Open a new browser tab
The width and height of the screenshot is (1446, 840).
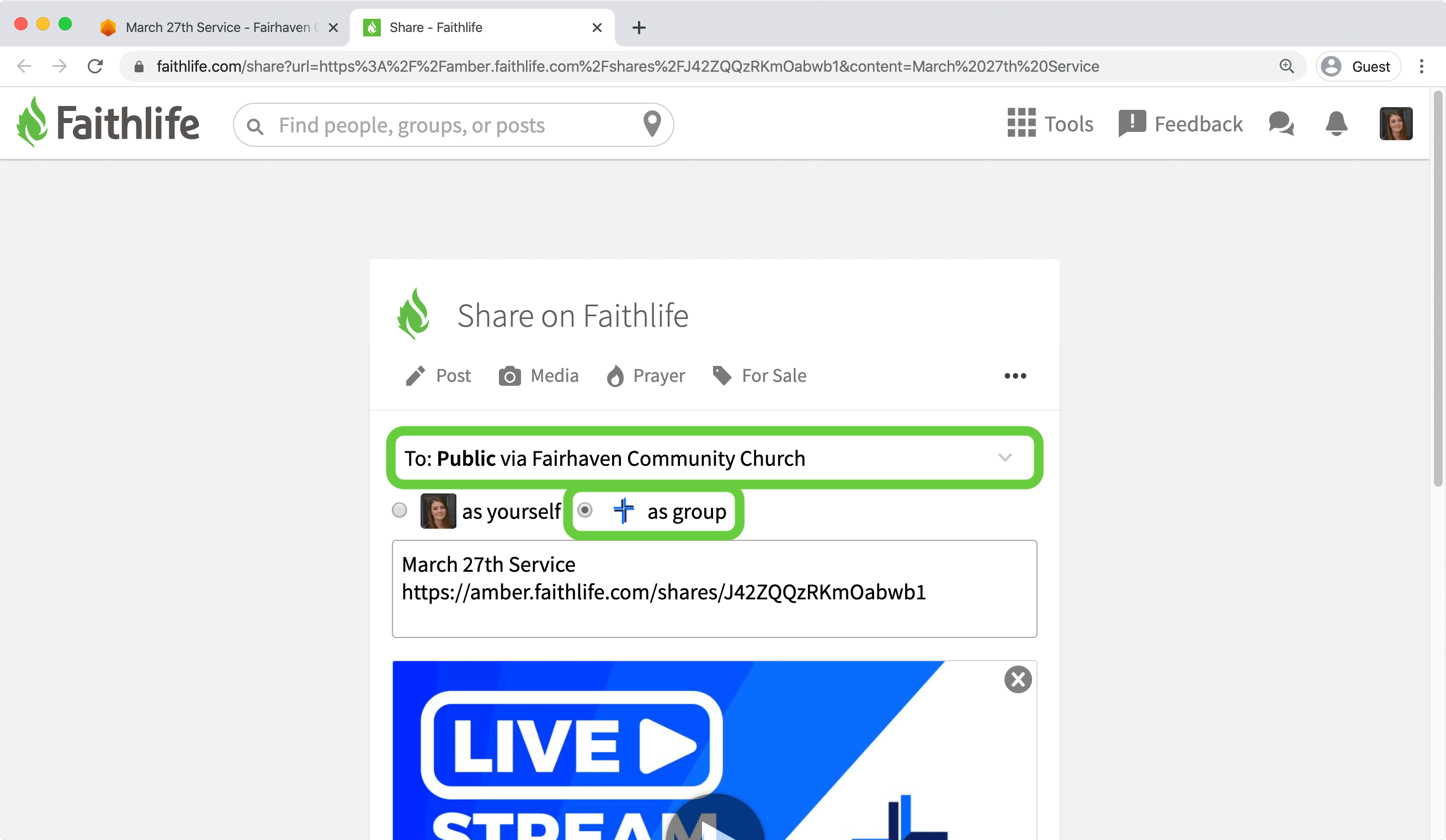[x=639, y=28]
